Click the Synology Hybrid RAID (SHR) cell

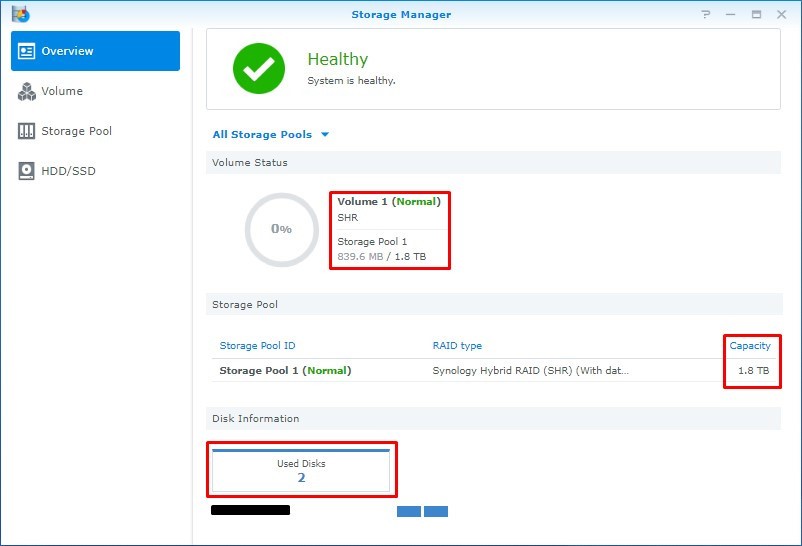(530, 370)
